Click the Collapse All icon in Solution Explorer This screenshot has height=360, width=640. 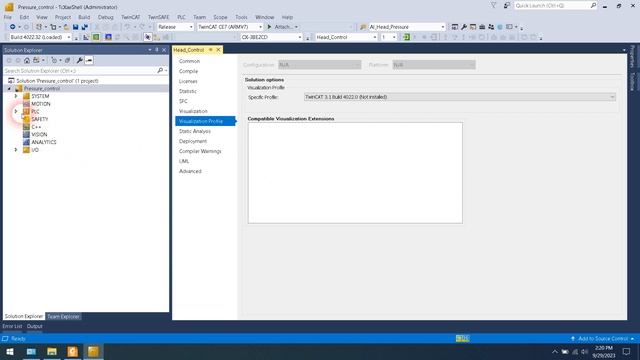click(68, 60)
